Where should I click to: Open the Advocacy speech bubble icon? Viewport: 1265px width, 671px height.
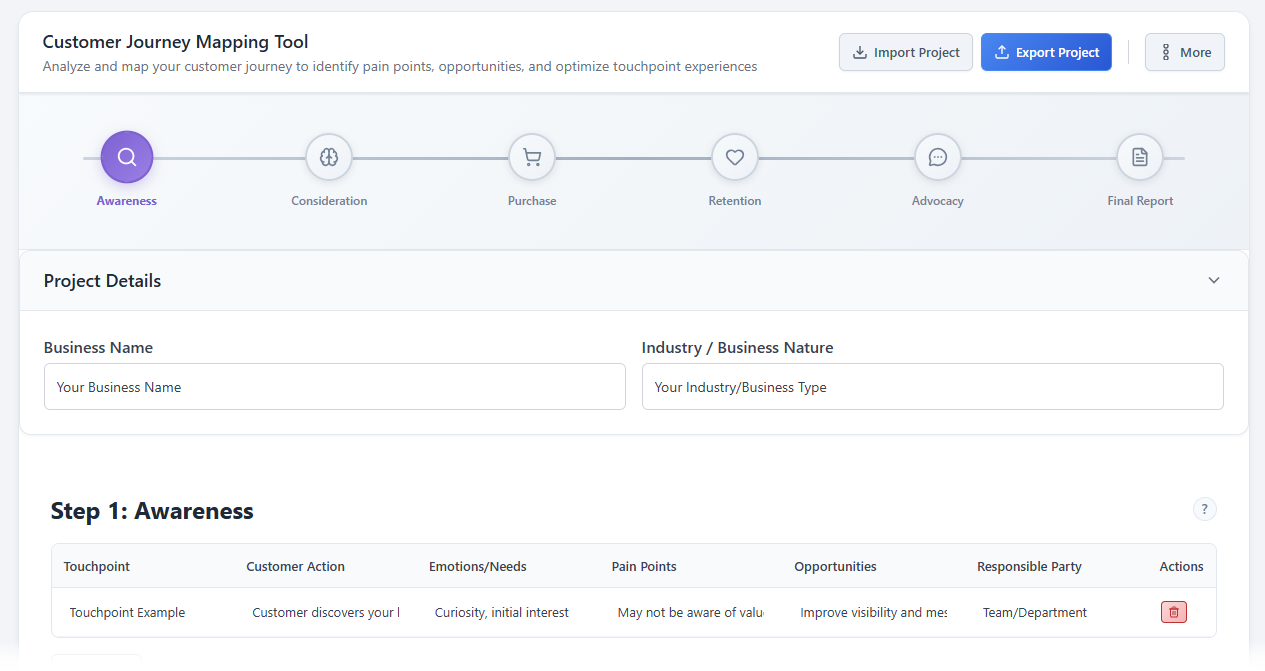tap(937, 156)
